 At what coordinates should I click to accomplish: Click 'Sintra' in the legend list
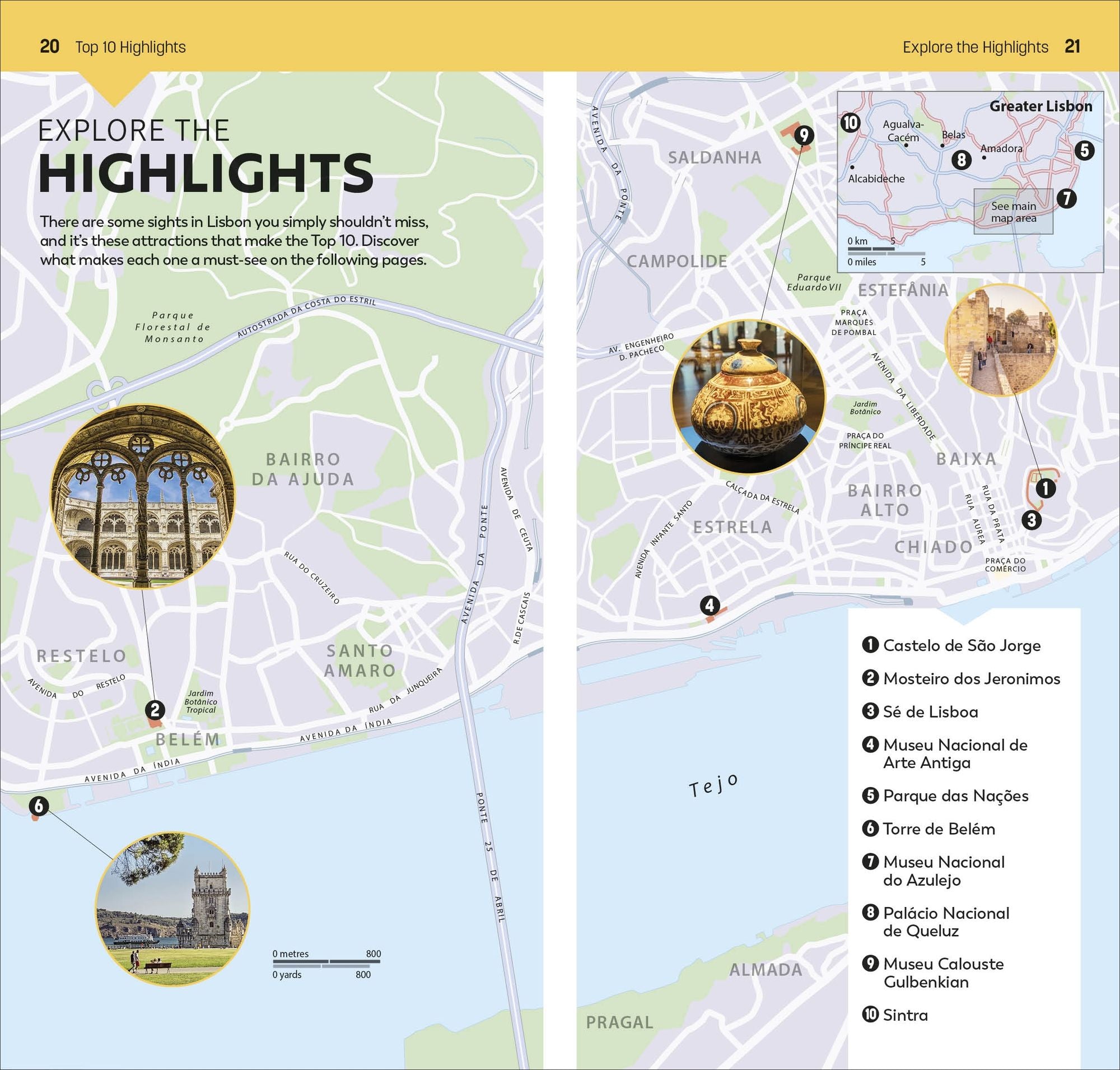tap(905, 1015)
